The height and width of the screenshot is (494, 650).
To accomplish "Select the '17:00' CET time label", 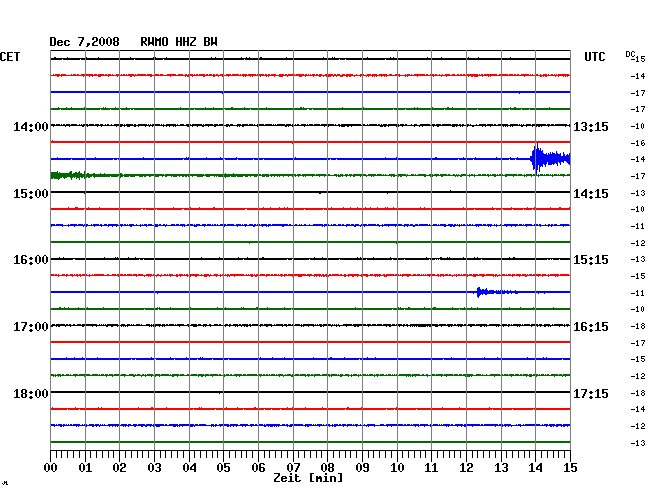I will (31, 327).
